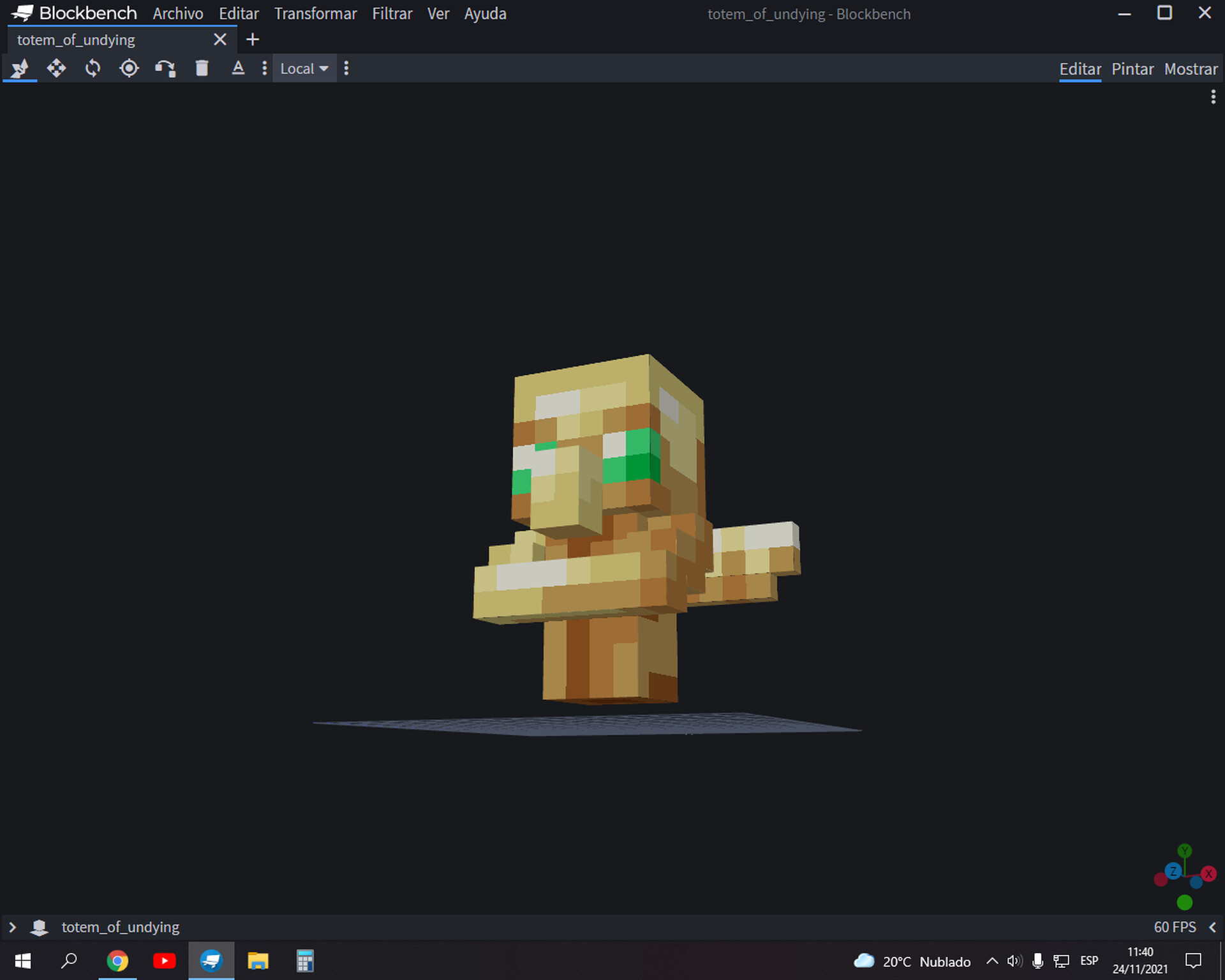The height and width of the screenshot is (980, 1225).
Task: Open the Transformar menu
Action: [x=315, y=13]
